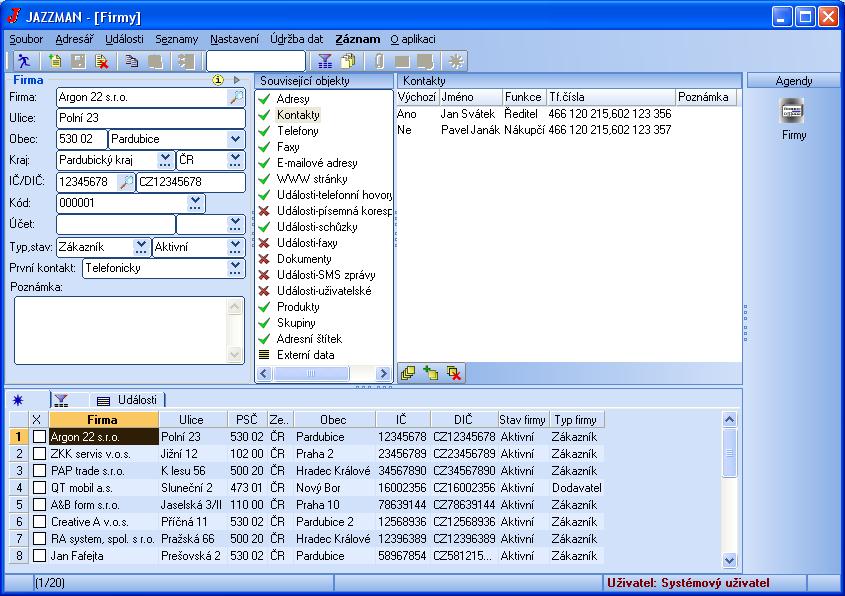The image size is (845, 596).
Task: Select the checkbox for QT mobil a.s.
Action: (38, 488)
